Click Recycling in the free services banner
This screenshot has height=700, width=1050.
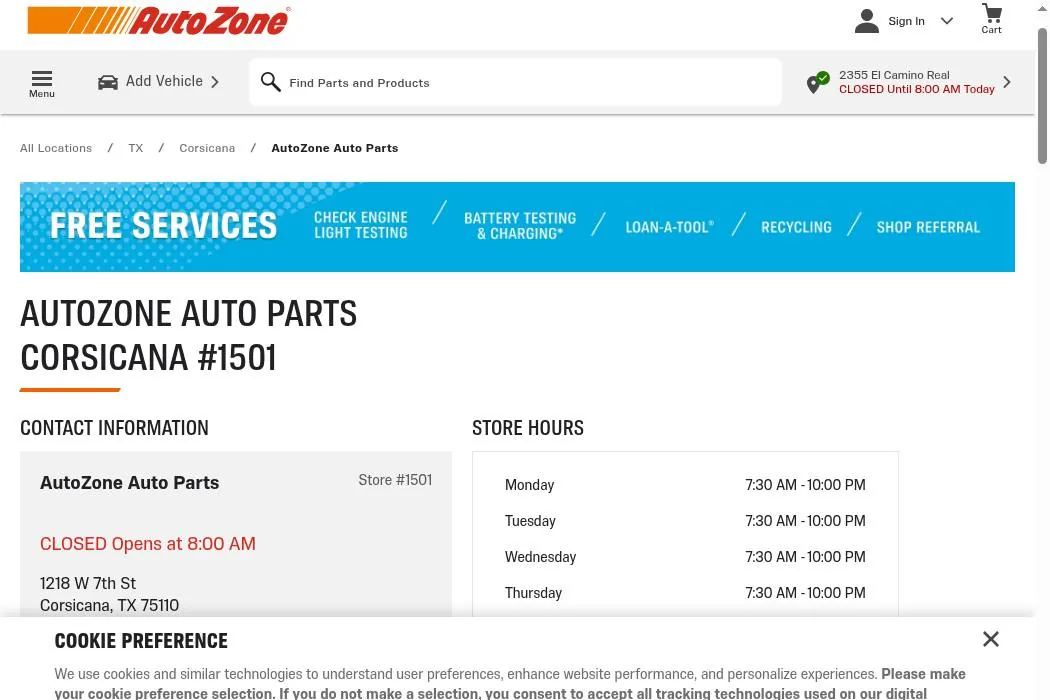[x=796, y=227]
